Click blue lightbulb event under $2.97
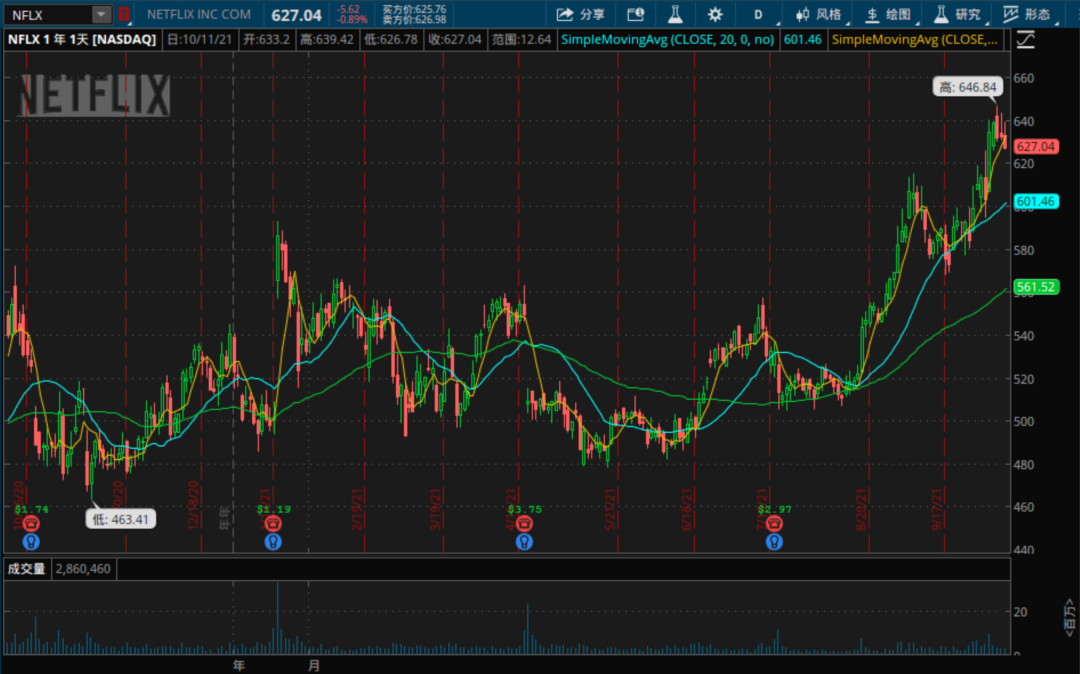 (774, 541)
